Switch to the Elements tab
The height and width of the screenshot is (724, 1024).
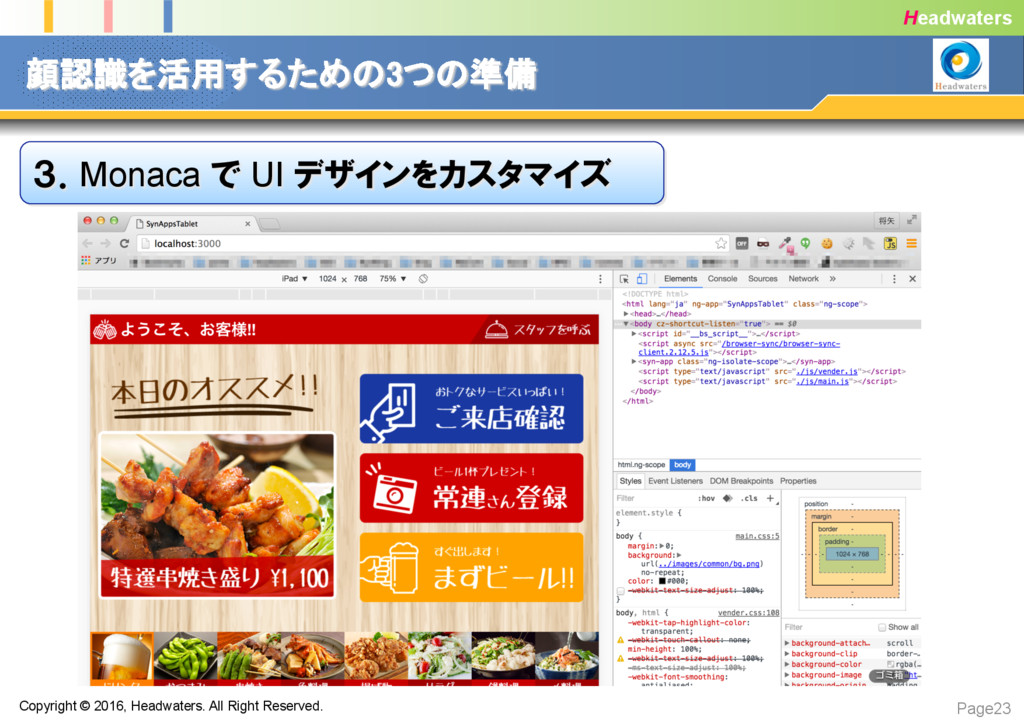680,279
